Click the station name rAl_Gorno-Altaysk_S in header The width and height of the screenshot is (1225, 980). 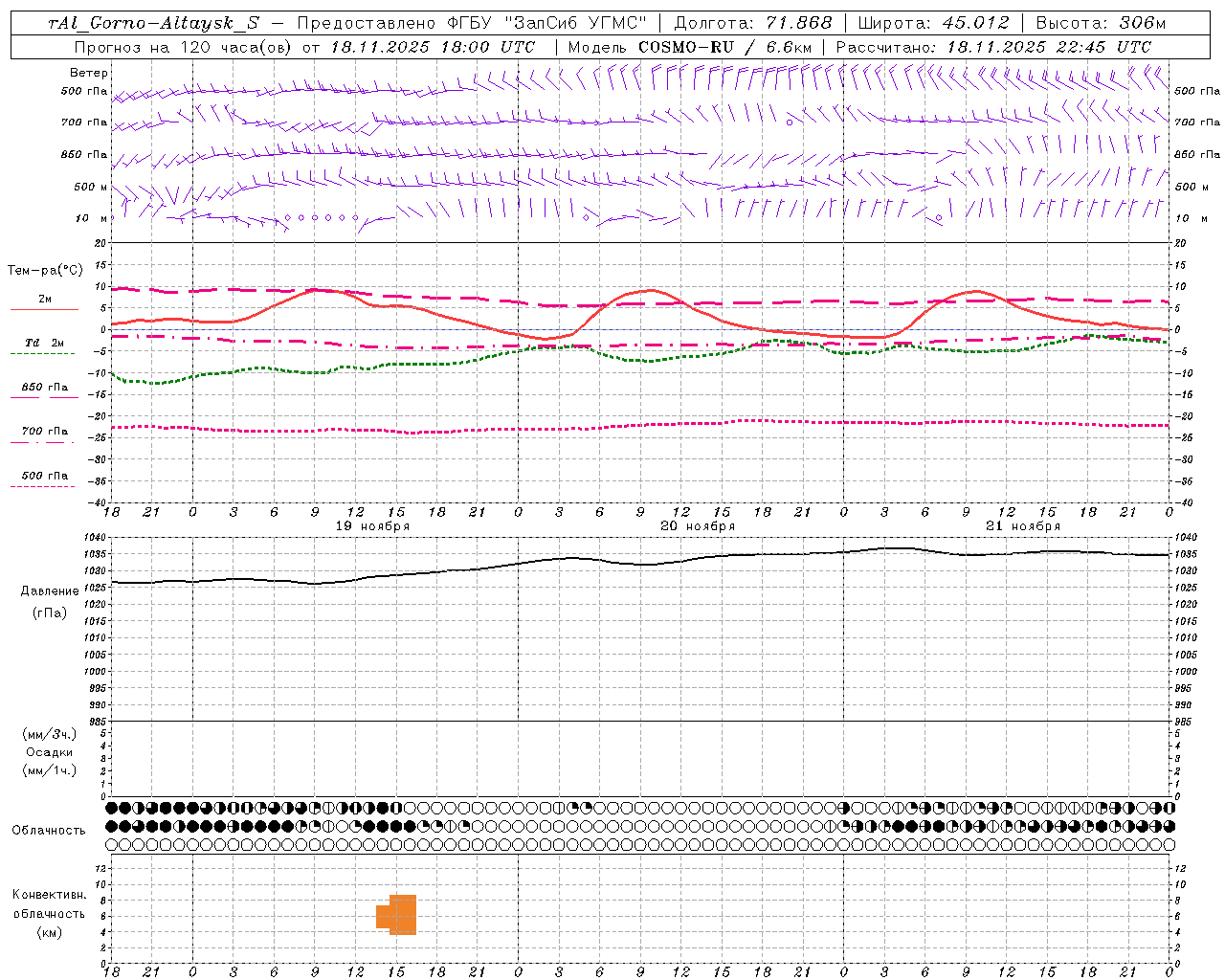[x=153, y=23]
